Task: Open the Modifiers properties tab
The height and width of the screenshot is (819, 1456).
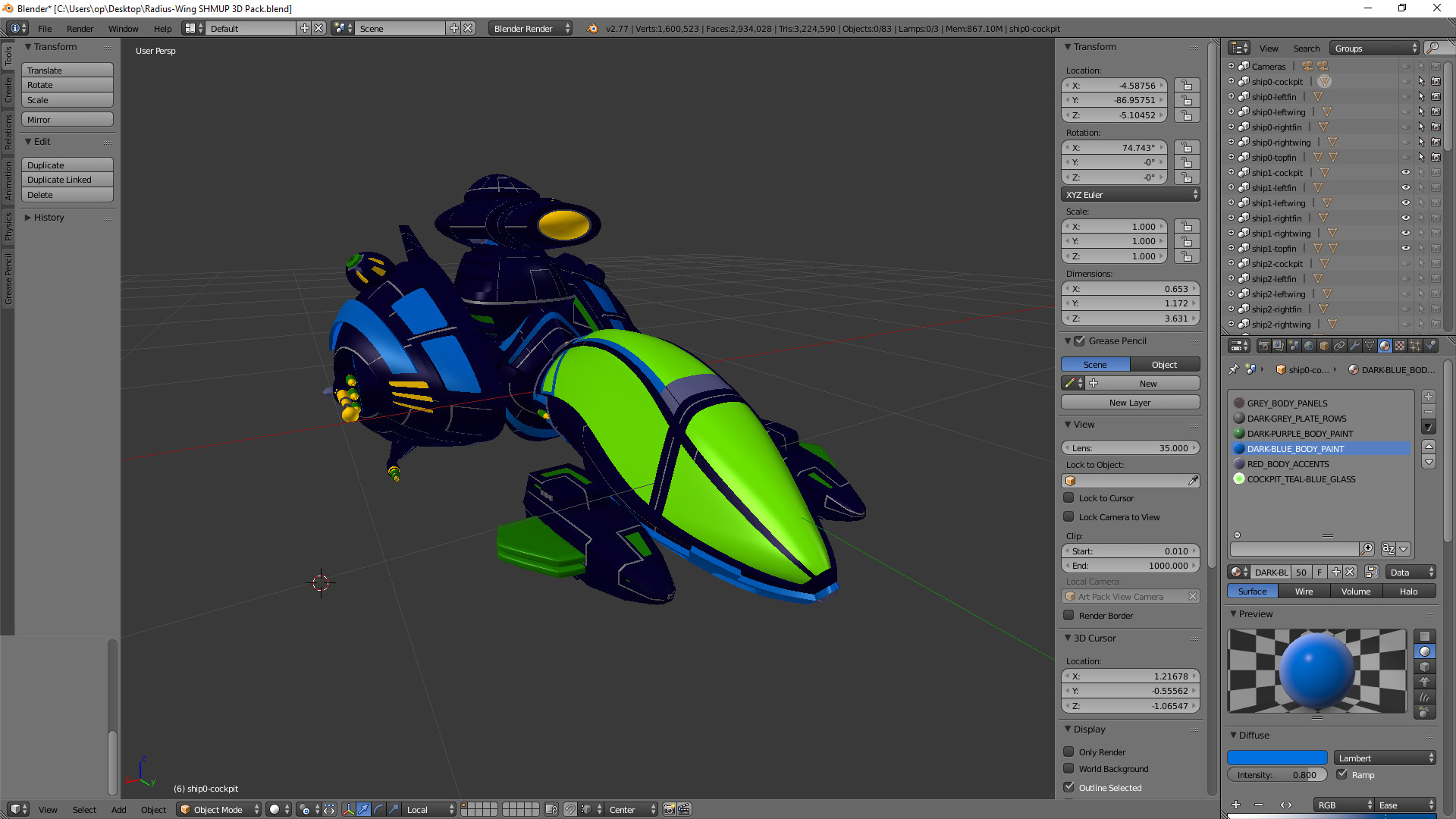Action: tap(1354, 345)
